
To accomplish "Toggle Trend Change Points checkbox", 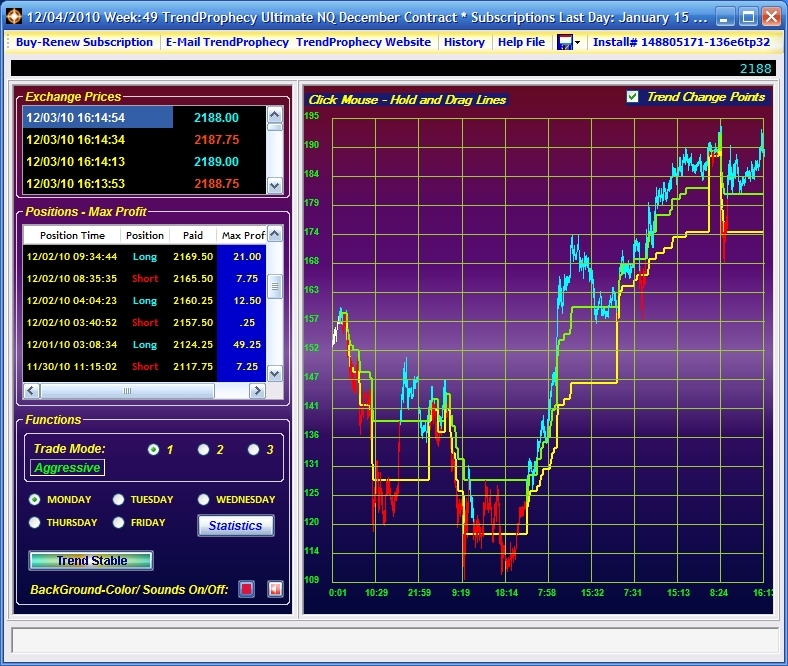I will [632, 97].
